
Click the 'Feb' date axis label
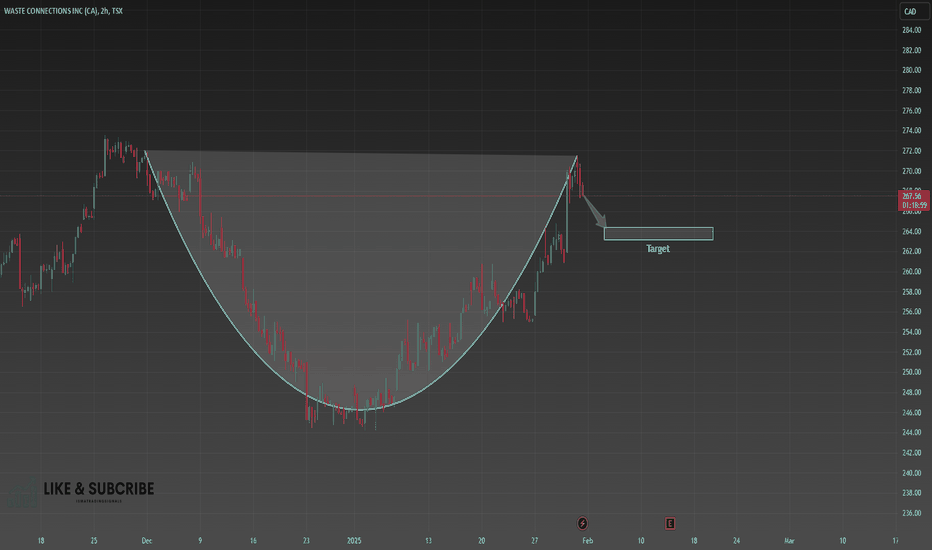[x=587, y=540]
